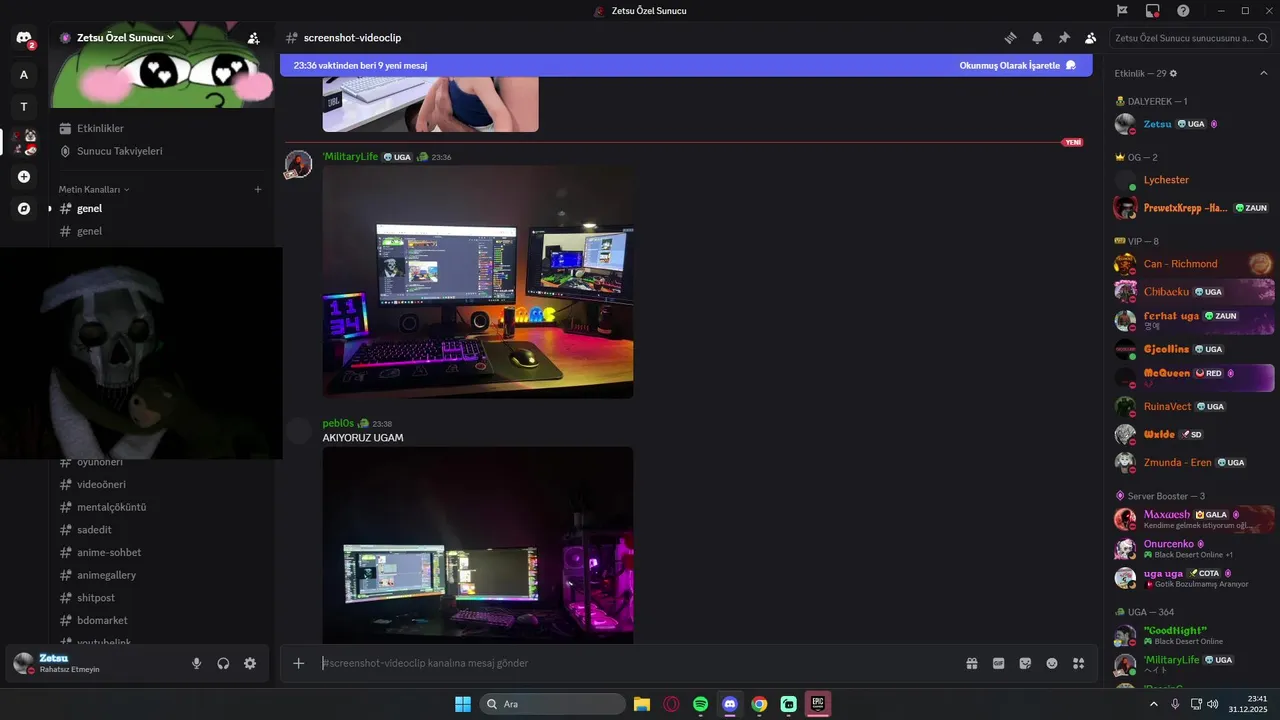This screenshot has height=720, width=1280.
Task: Open pebl0s dark room setup image
Action: click(478, 545)
